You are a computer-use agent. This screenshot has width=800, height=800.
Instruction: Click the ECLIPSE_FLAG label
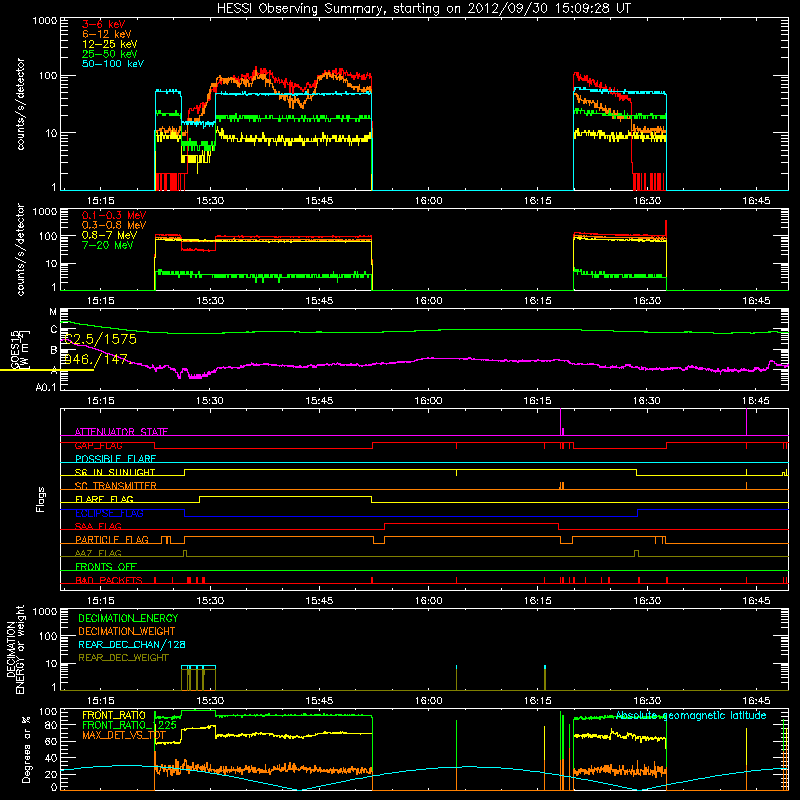pyautogui.click(x=109, y=513)
